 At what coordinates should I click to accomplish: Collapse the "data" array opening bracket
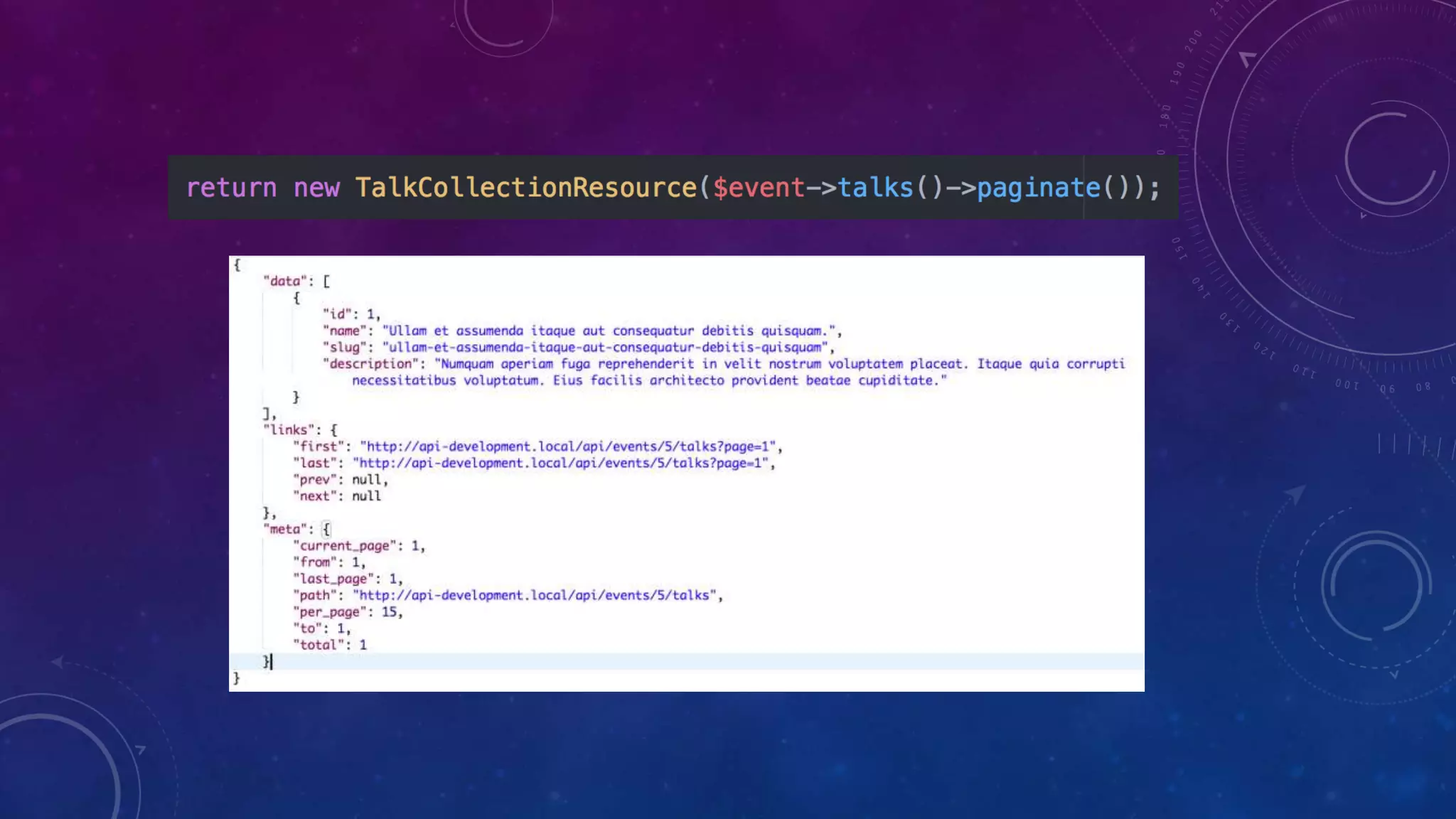(326, 281)
